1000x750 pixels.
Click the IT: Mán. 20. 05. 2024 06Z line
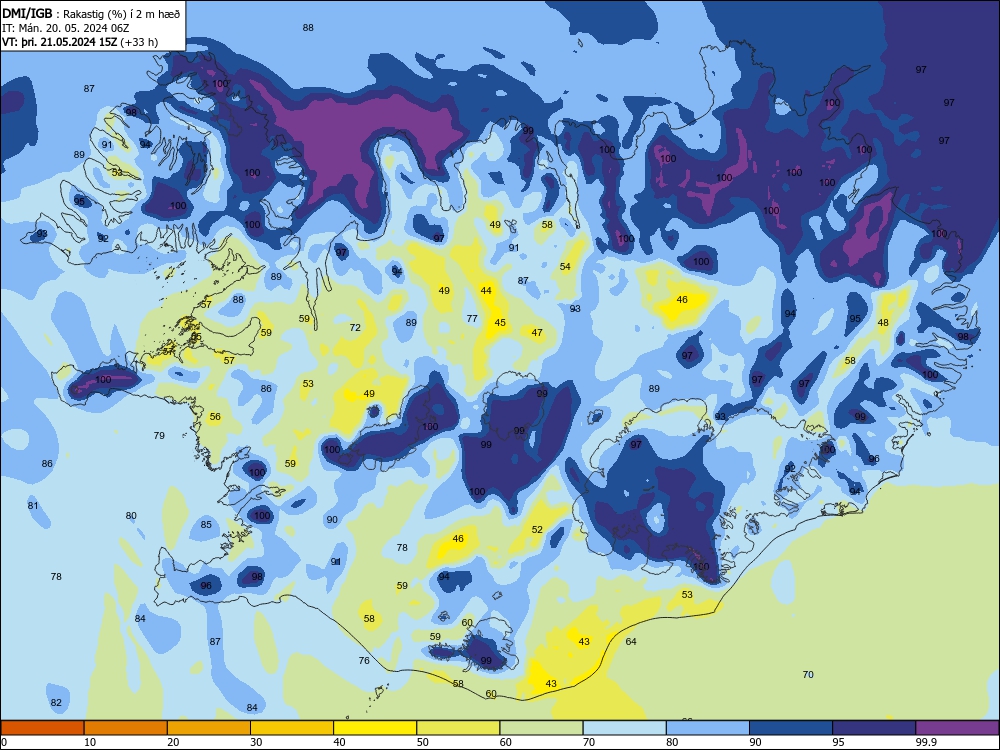(x=66, y=28)
